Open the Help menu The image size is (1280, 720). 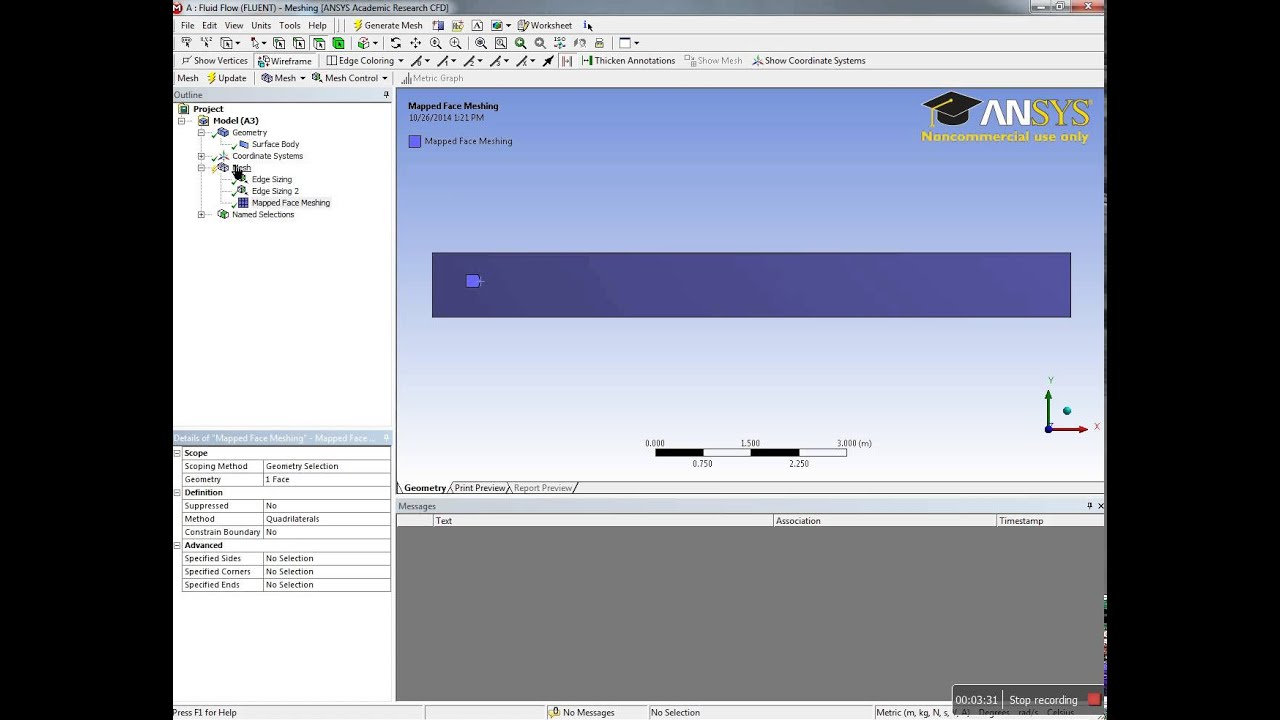click(317, 25)
